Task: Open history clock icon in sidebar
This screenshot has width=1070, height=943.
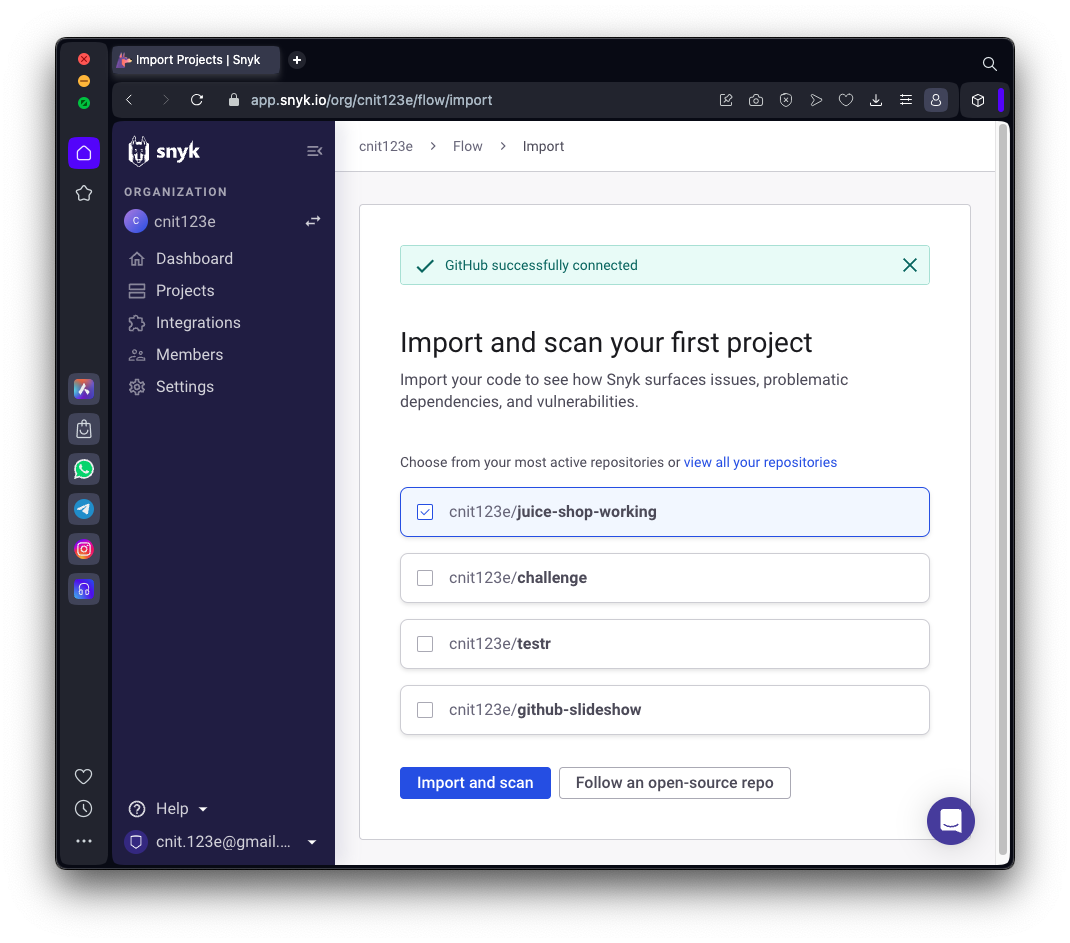Action: pos(84,809)
